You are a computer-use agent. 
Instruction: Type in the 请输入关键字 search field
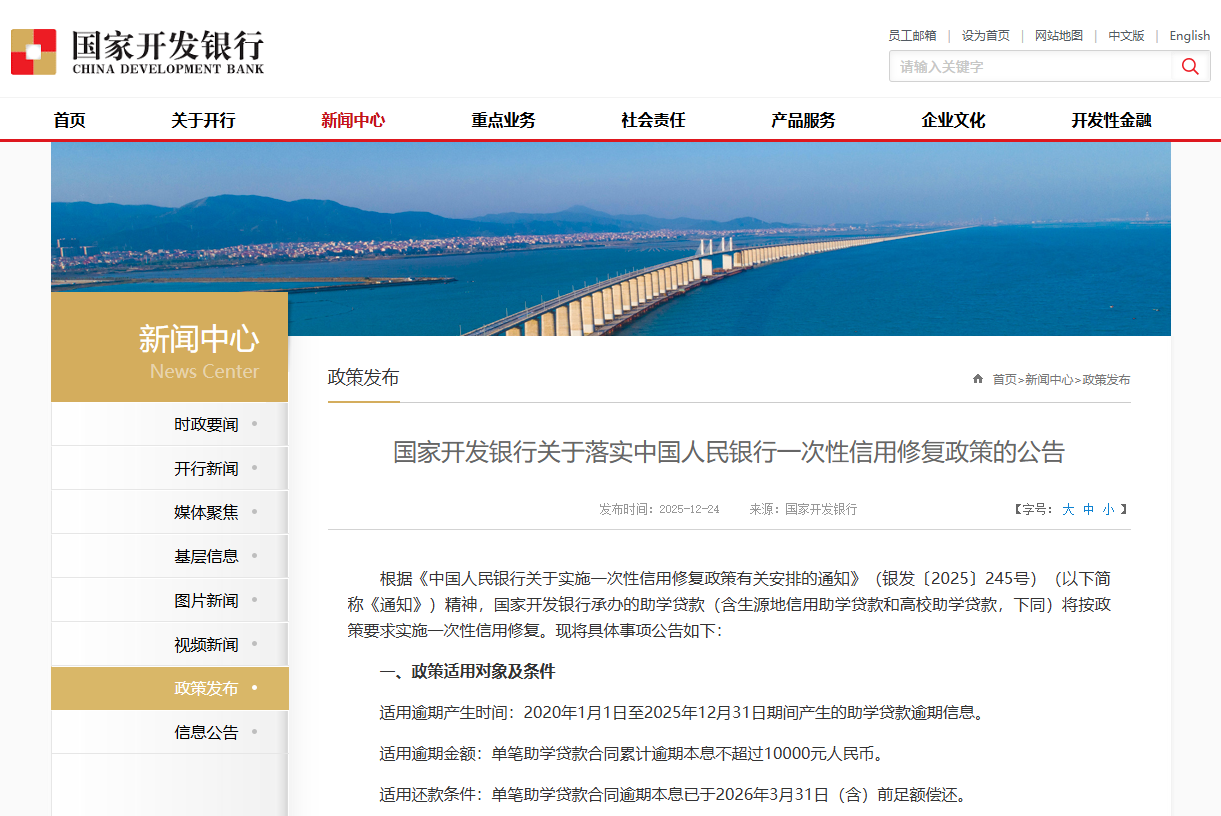coord(1030,66)
